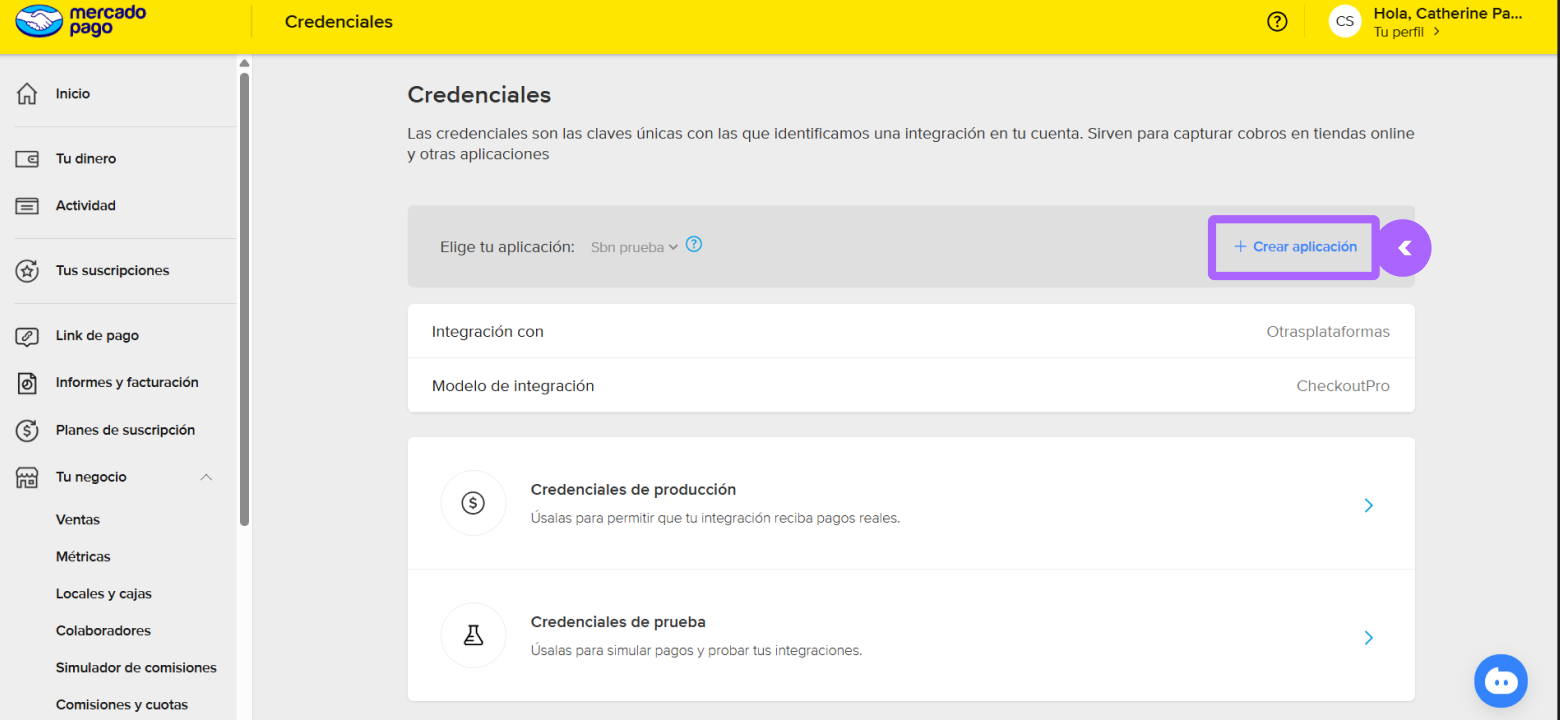Click the Tus suscripciones star icon
This screenshot has height=720, width=1560.
[x=27, y=271]
